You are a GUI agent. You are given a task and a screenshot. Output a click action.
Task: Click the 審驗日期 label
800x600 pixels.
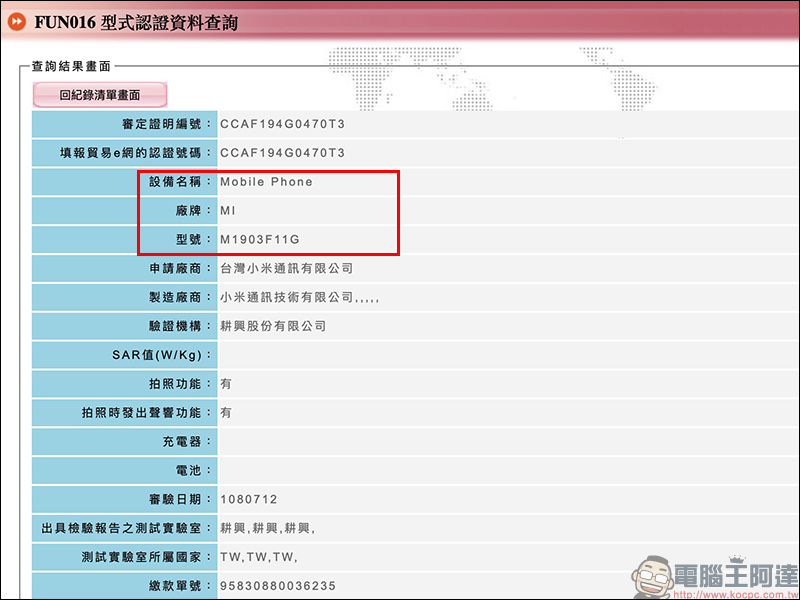180,499
